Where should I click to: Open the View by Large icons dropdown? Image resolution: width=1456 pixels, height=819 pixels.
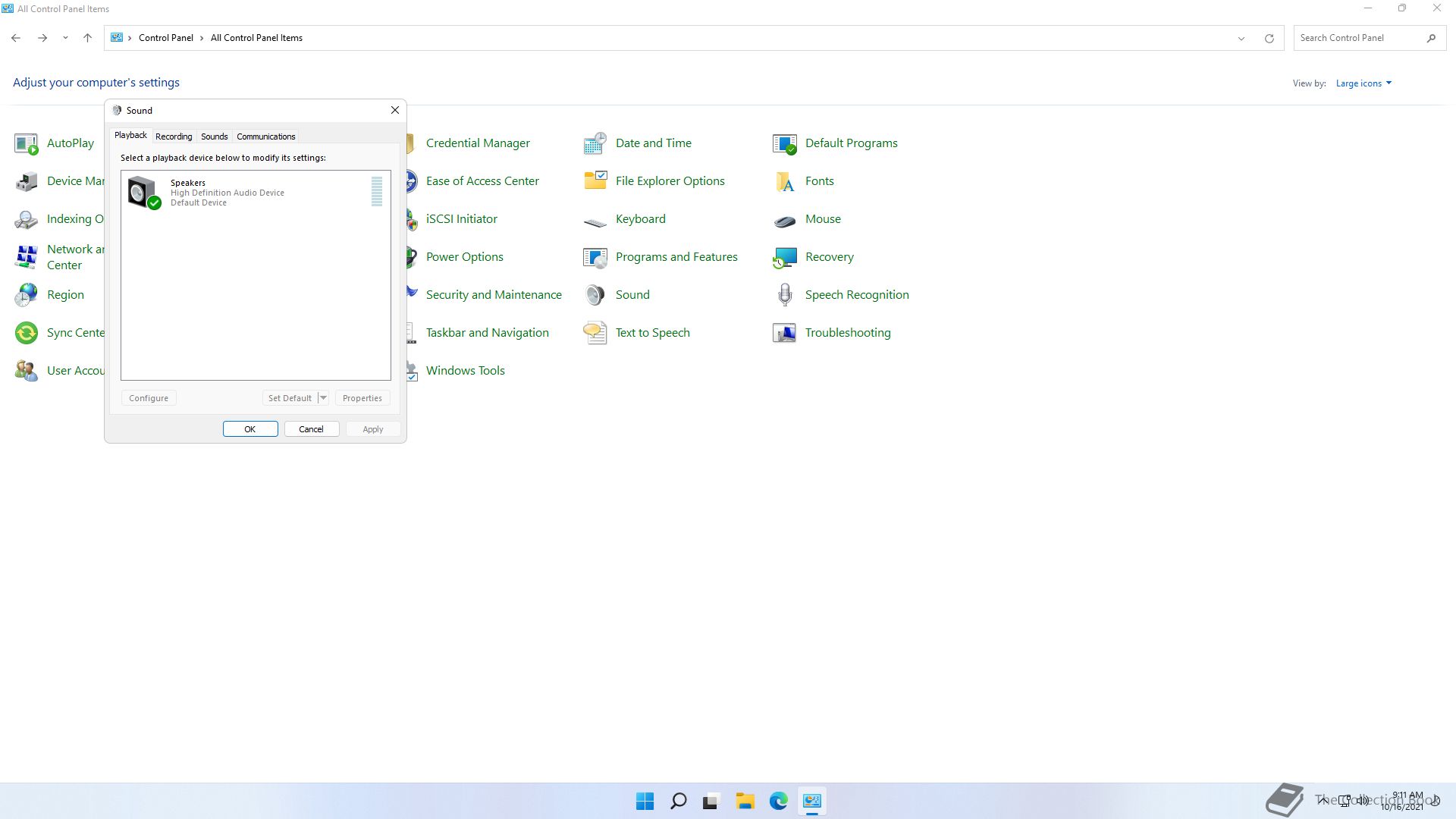[x=1363, y=83]
